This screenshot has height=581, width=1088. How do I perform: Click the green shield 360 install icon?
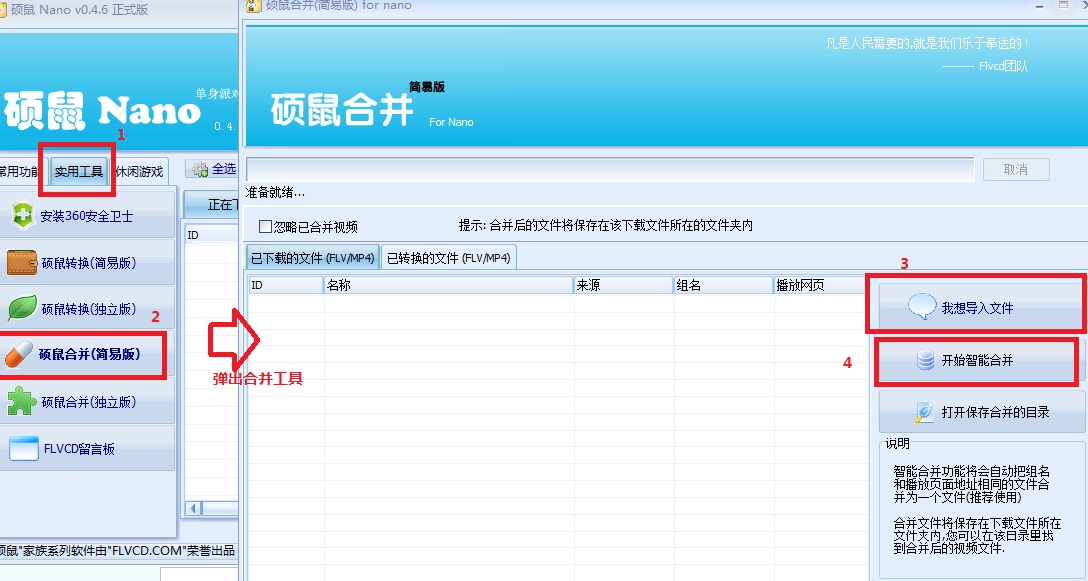point(22,216)
